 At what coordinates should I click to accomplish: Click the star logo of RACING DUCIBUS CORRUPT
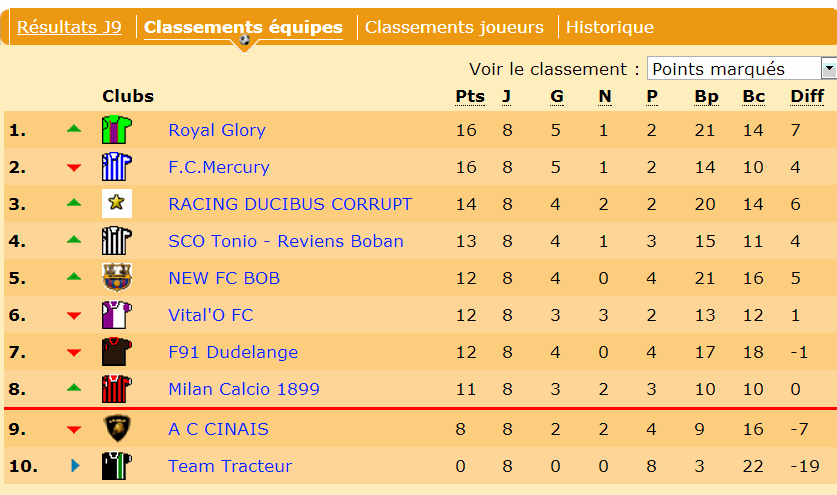click(x=116, y=203)
